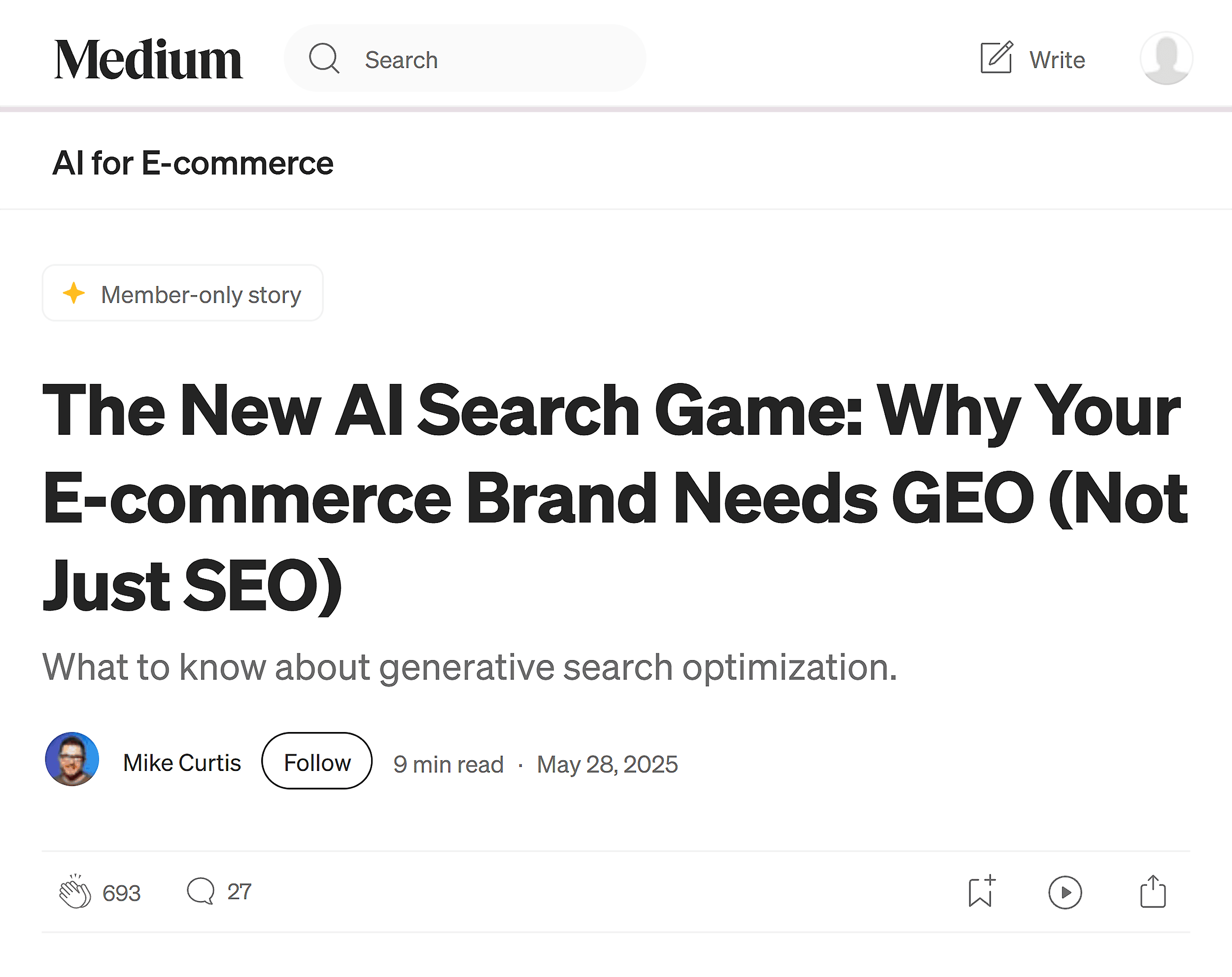This screenshot has height=977, width=1232.
Task: Click the 693 clap count
Action: click(121, 892)
